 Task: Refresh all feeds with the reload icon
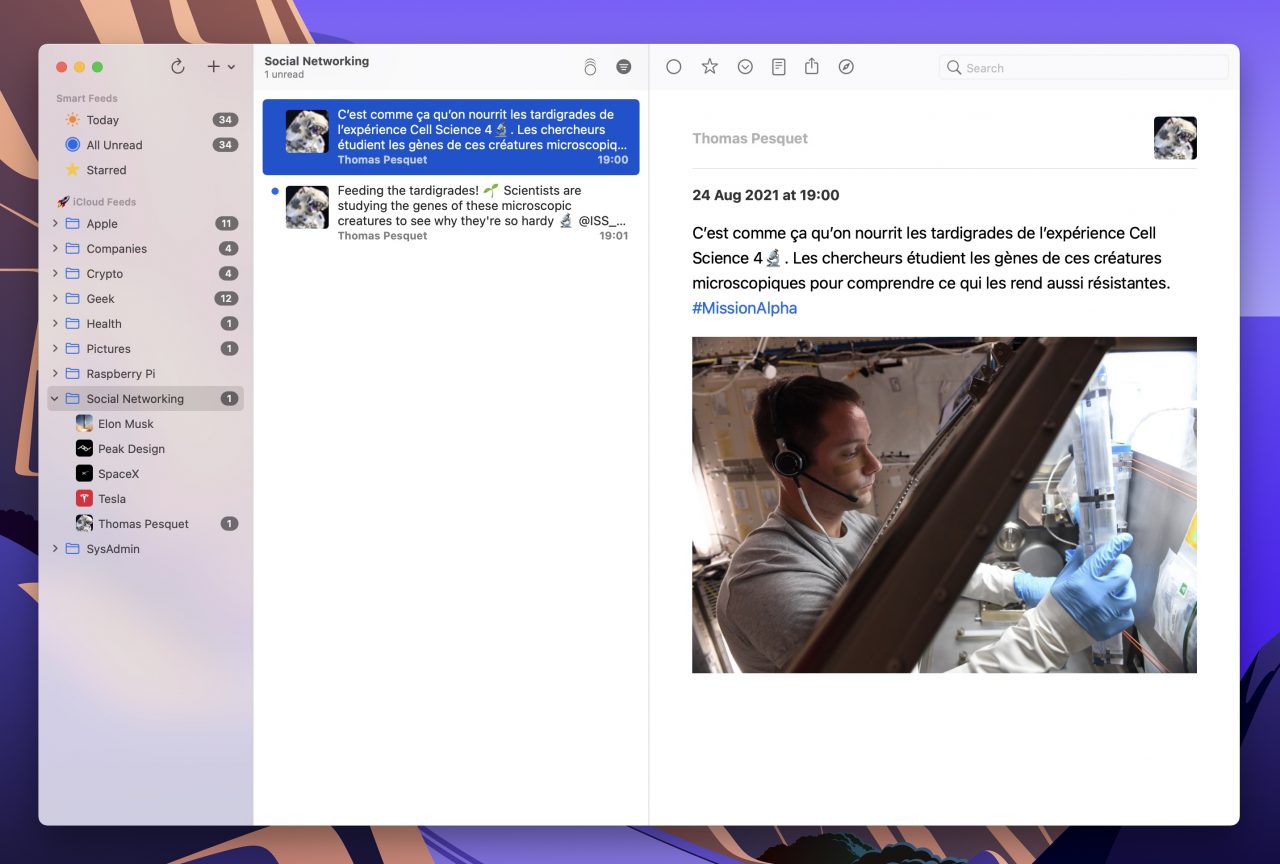pos(178,66)
